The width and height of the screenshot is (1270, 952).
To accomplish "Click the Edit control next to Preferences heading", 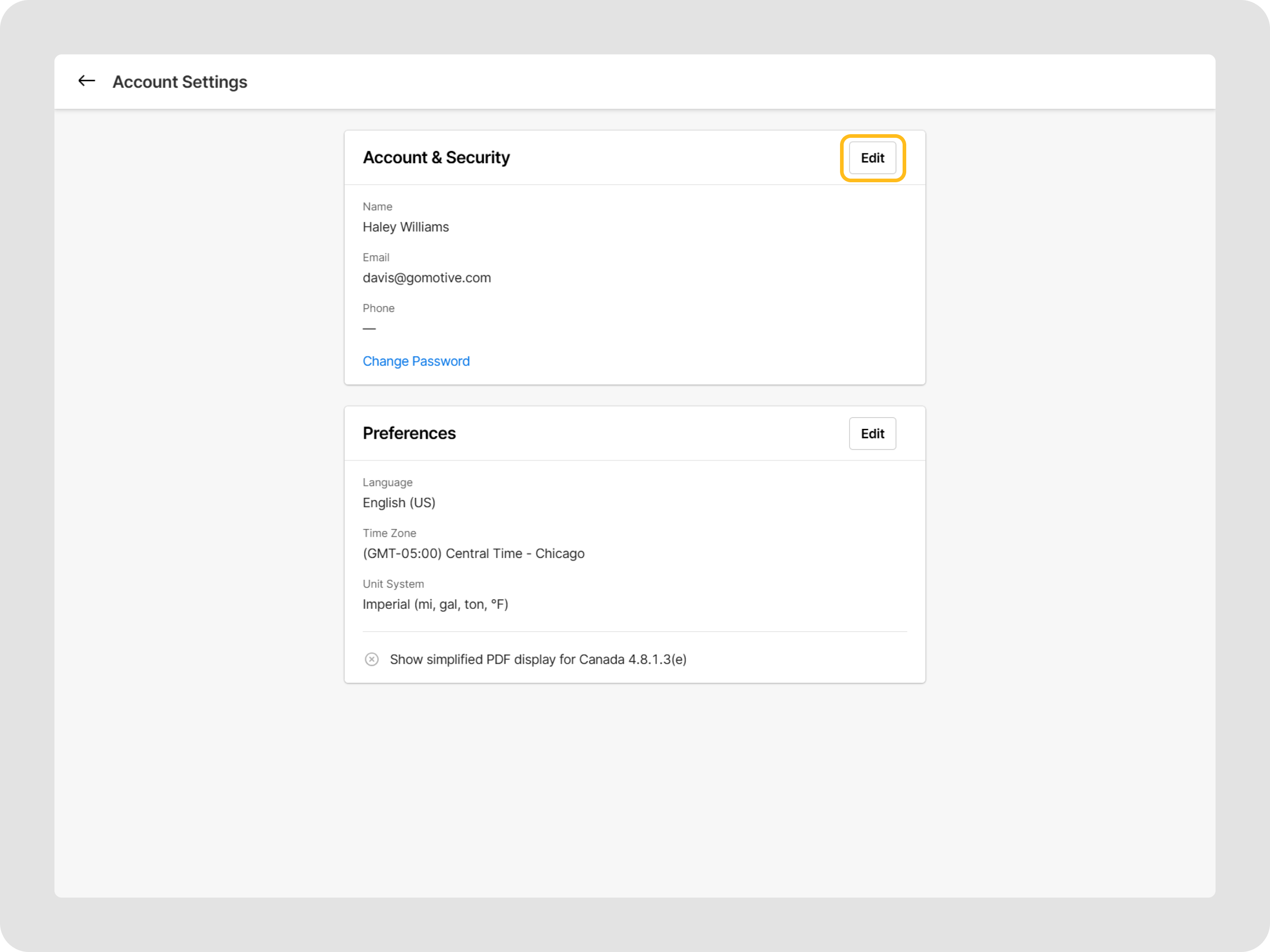I will pyautogui.click(x=872, y=434).
